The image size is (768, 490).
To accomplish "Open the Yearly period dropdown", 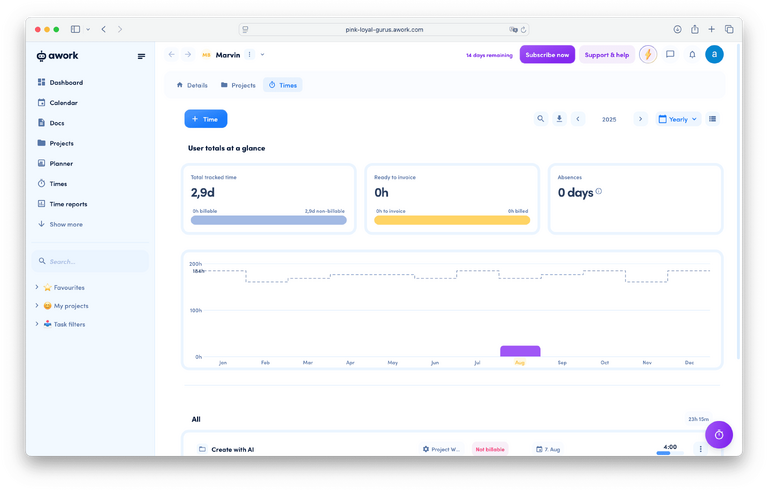I will (x=678, y=119).
